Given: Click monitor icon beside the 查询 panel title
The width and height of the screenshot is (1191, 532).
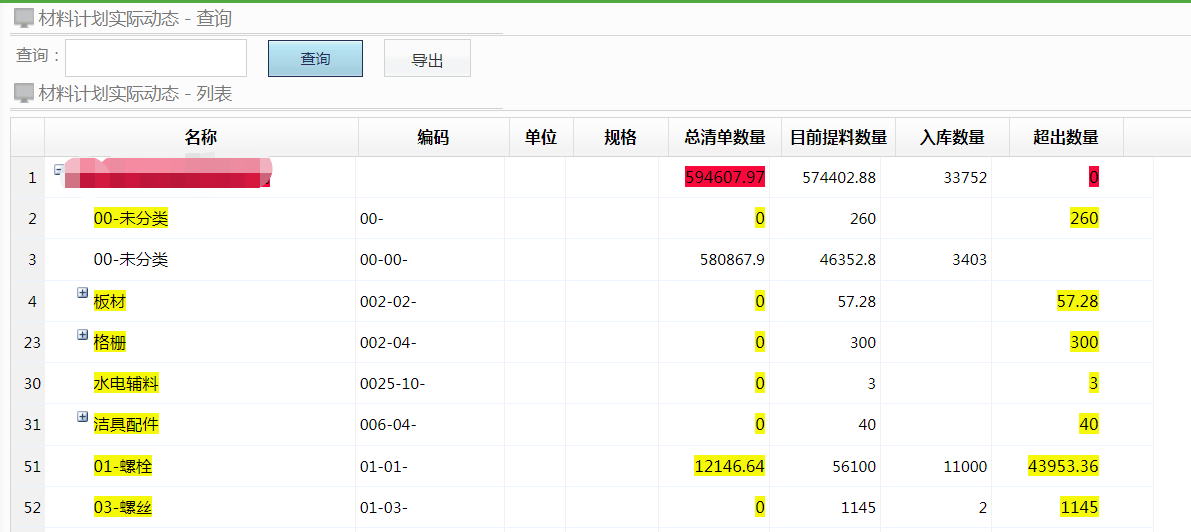Looking at the screenshot, I should pyautogui.click(x=24, y=18).
